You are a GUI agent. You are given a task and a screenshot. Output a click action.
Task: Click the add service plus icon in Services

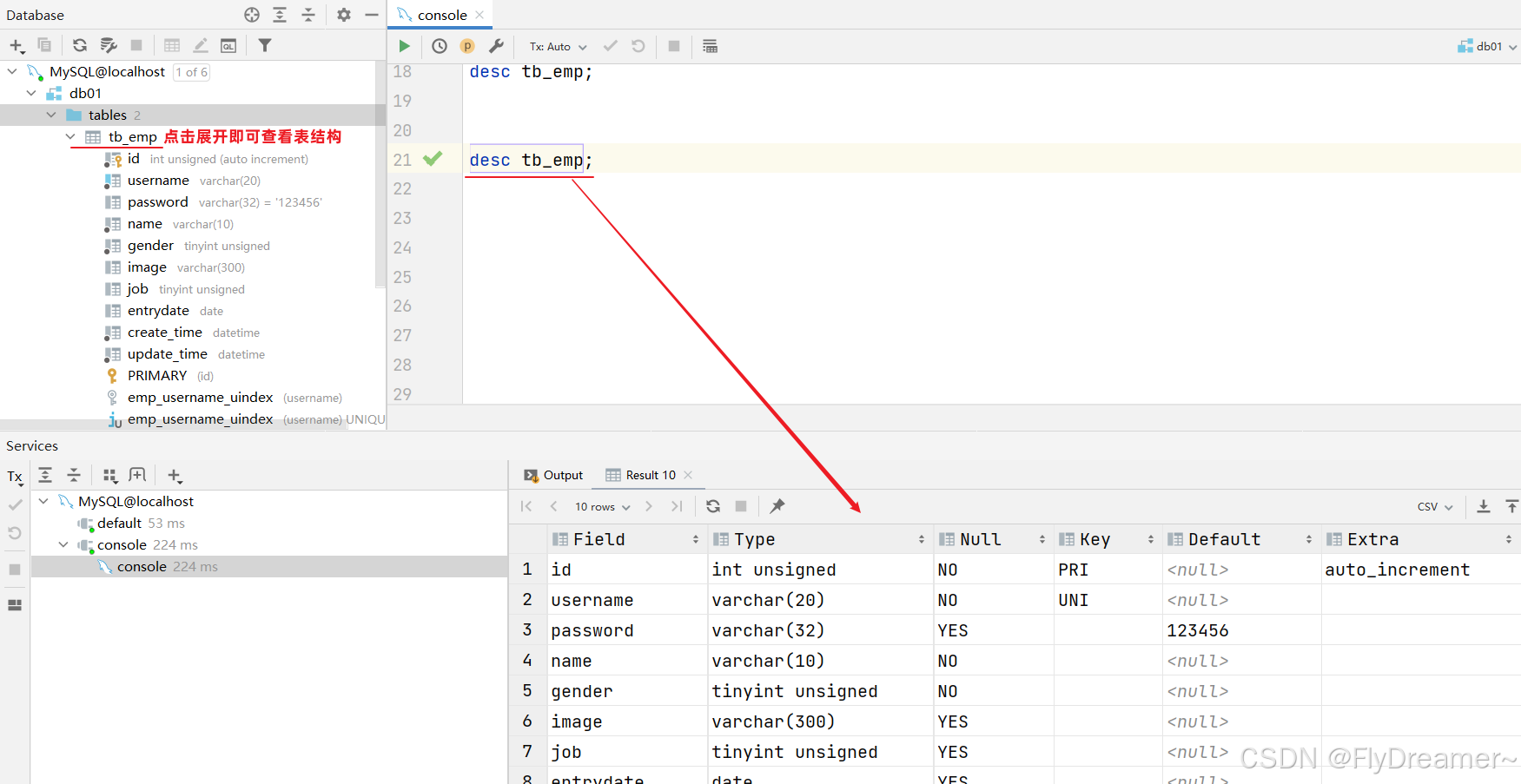(x=175, y=475)
